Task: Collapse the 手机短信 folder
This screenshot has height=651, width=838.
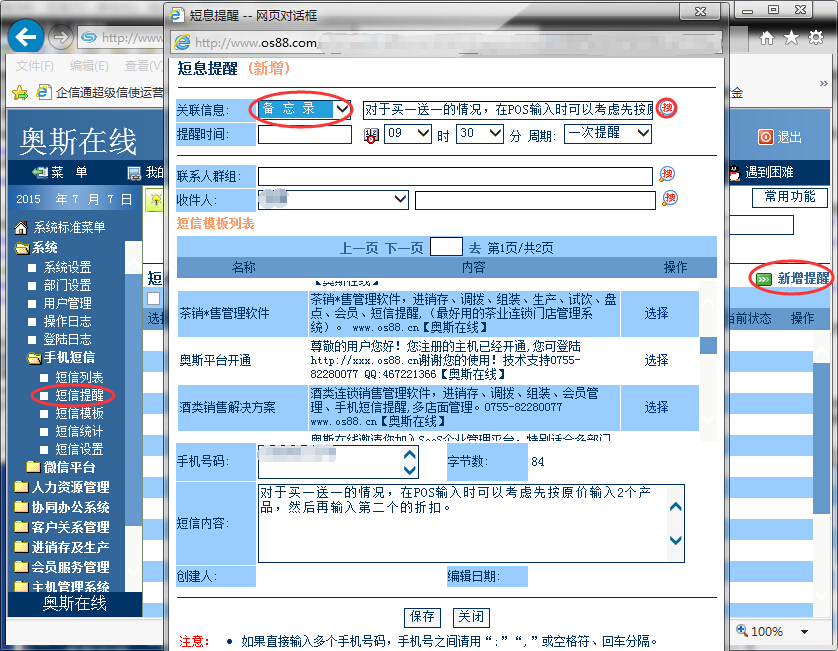Action: click(34, 358)
